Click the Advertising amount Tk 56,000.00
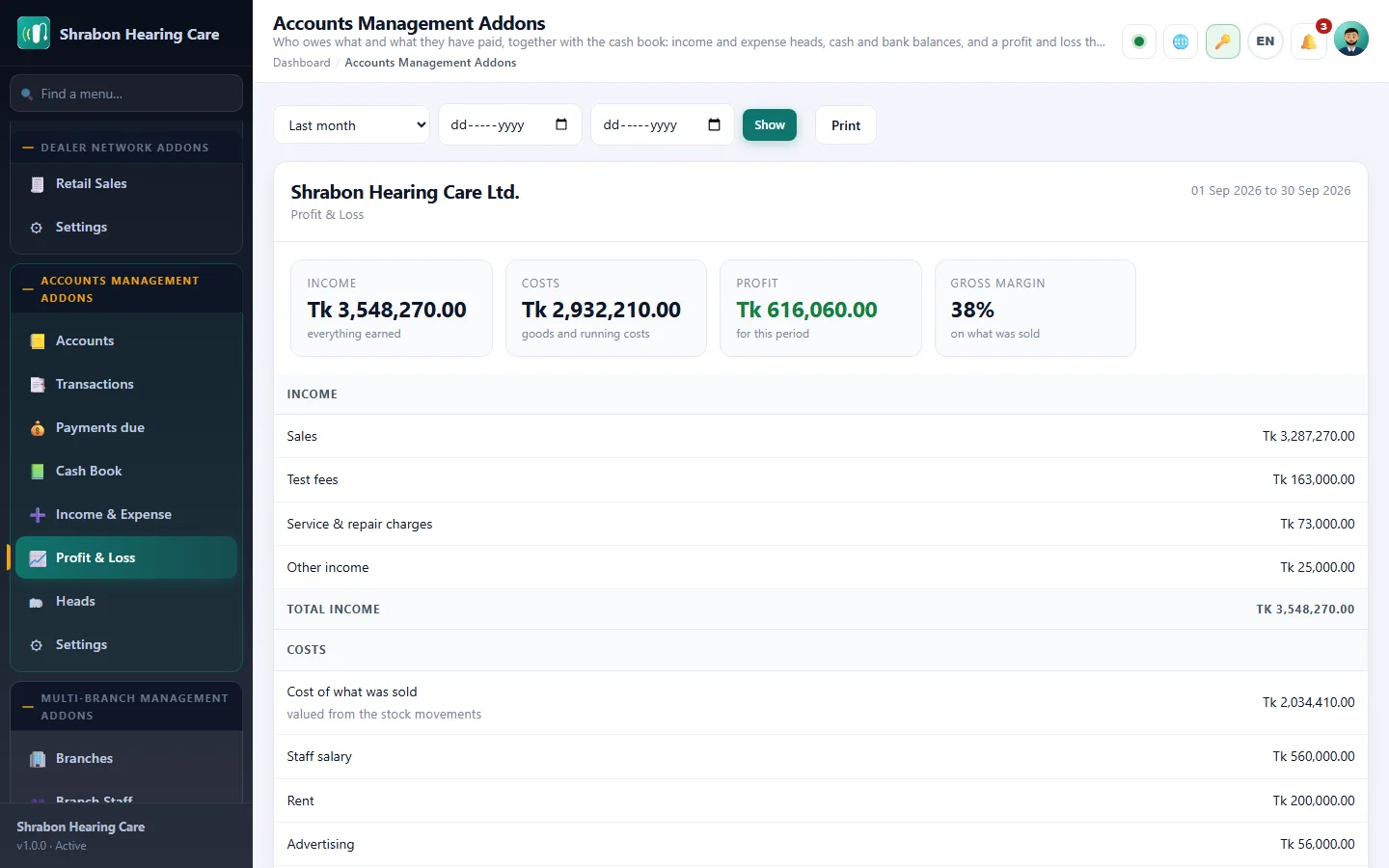1389x868 pixels. pyautogui.click(x=1318, y=845)
